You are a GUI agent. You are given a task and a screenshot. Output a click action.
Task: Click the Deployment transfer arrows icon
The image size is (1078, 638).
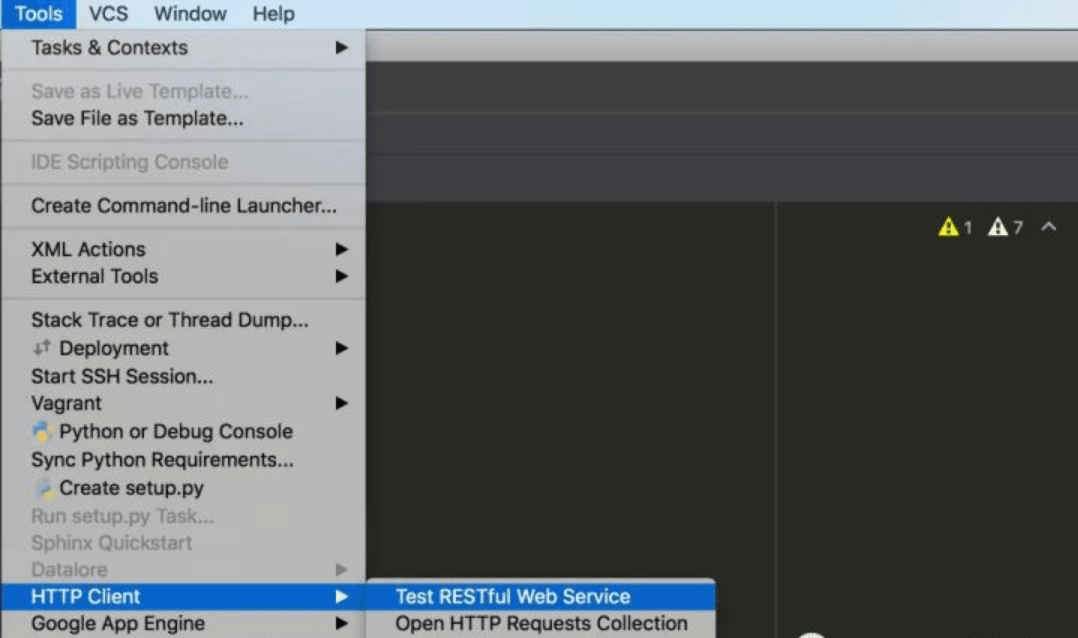[x=42, y=347]
